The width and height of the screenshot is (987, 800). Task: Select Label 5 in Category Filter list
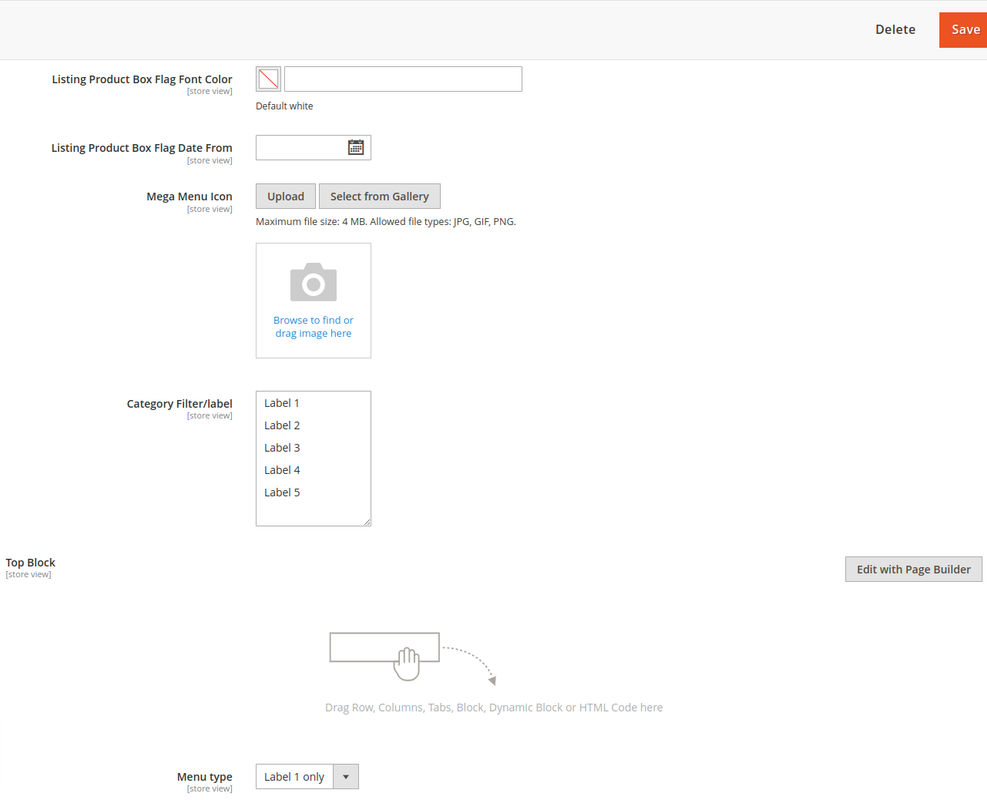coord(313,492)
